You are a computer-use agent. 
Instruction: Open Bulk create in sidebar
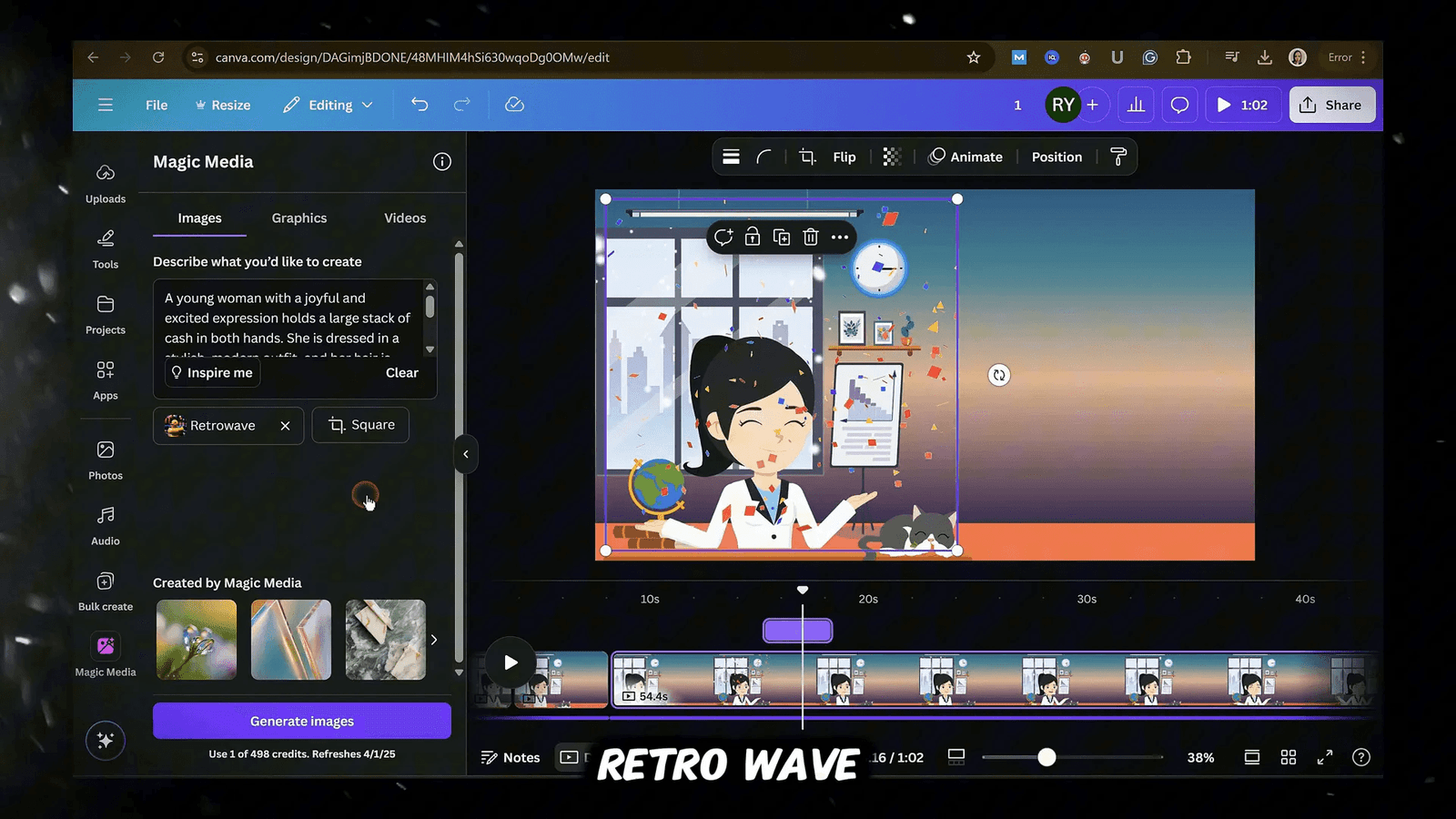pos(106,591)
